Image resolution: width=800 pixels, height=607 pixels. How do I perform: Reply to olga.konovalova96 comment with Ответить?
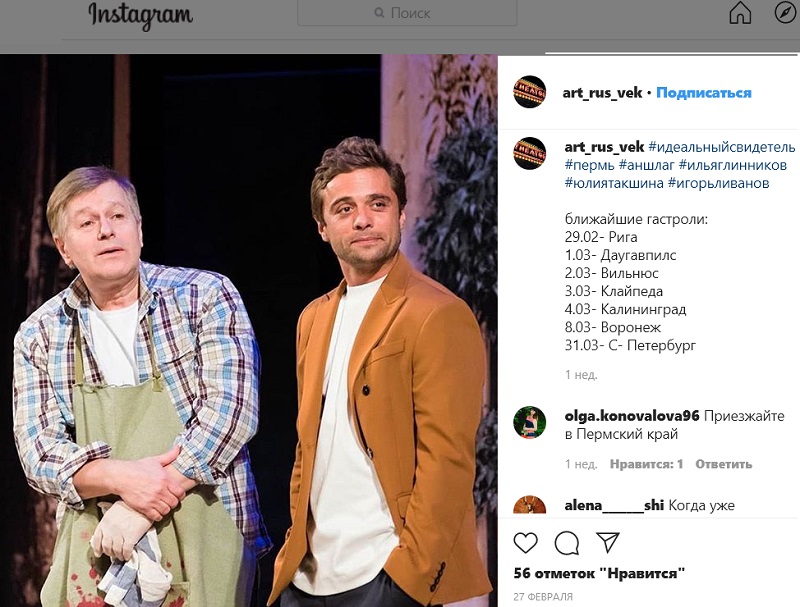pyautogui.click(x=723, y=464)
